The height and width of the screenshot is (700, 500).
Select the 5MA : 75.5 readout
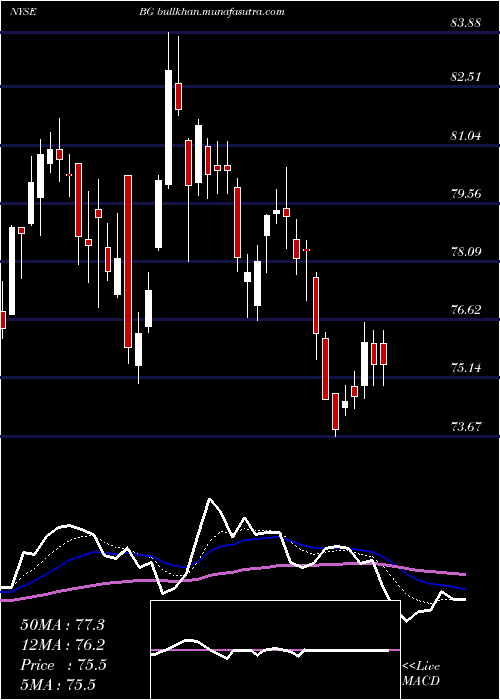tap(58, 685)
